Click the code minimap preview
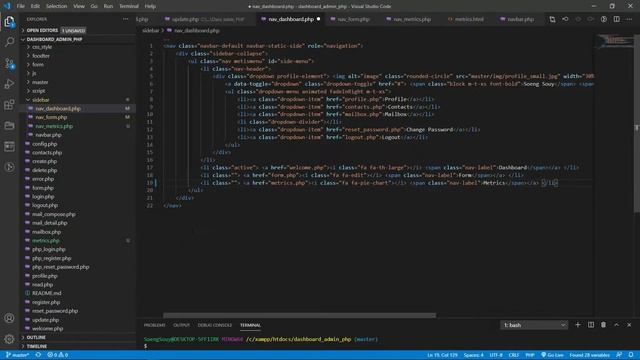The image size is (640, 360). coord(616,41)
